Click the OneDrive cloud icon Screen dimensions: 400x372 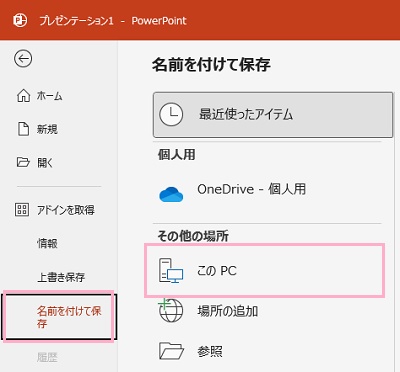click(171, 195)
